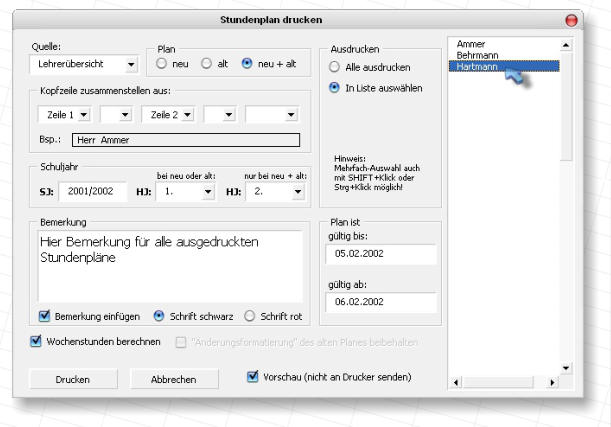Choose 'Alle ausdrucken' option
611x427 pixels.
[x=335, y=67]
